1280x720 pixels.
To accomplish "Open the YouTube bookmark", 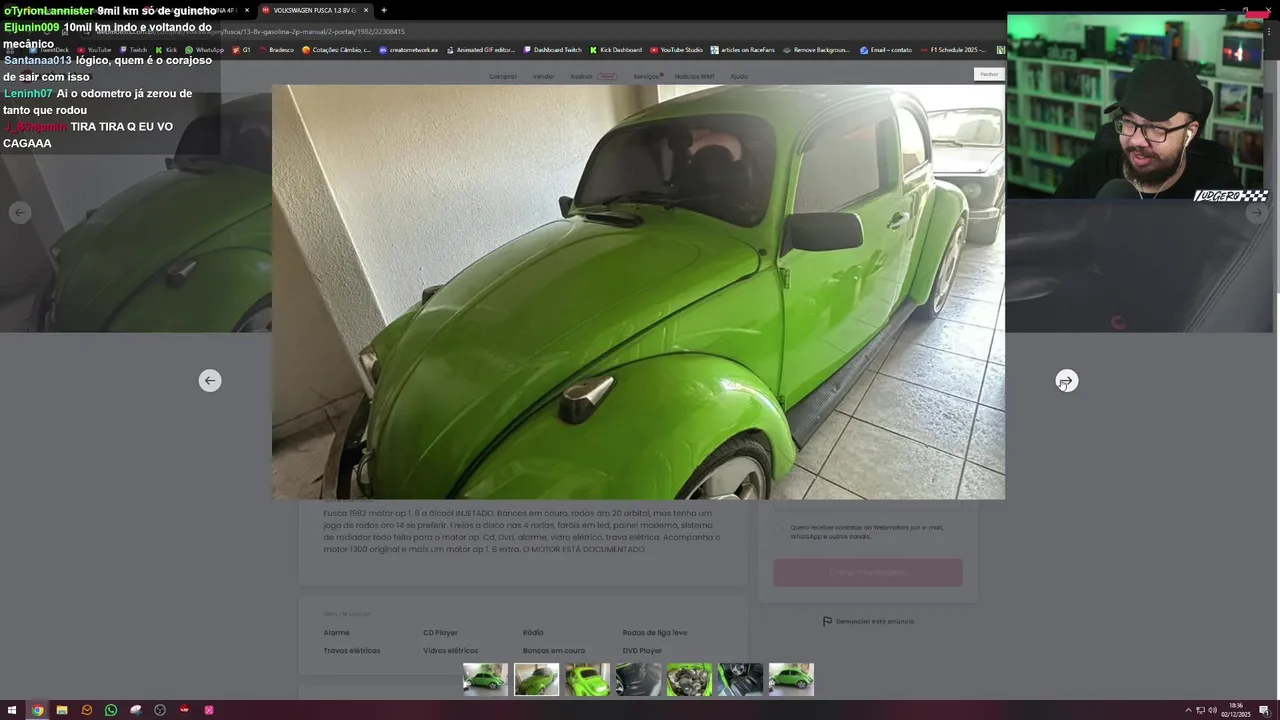I will (93, 50).
